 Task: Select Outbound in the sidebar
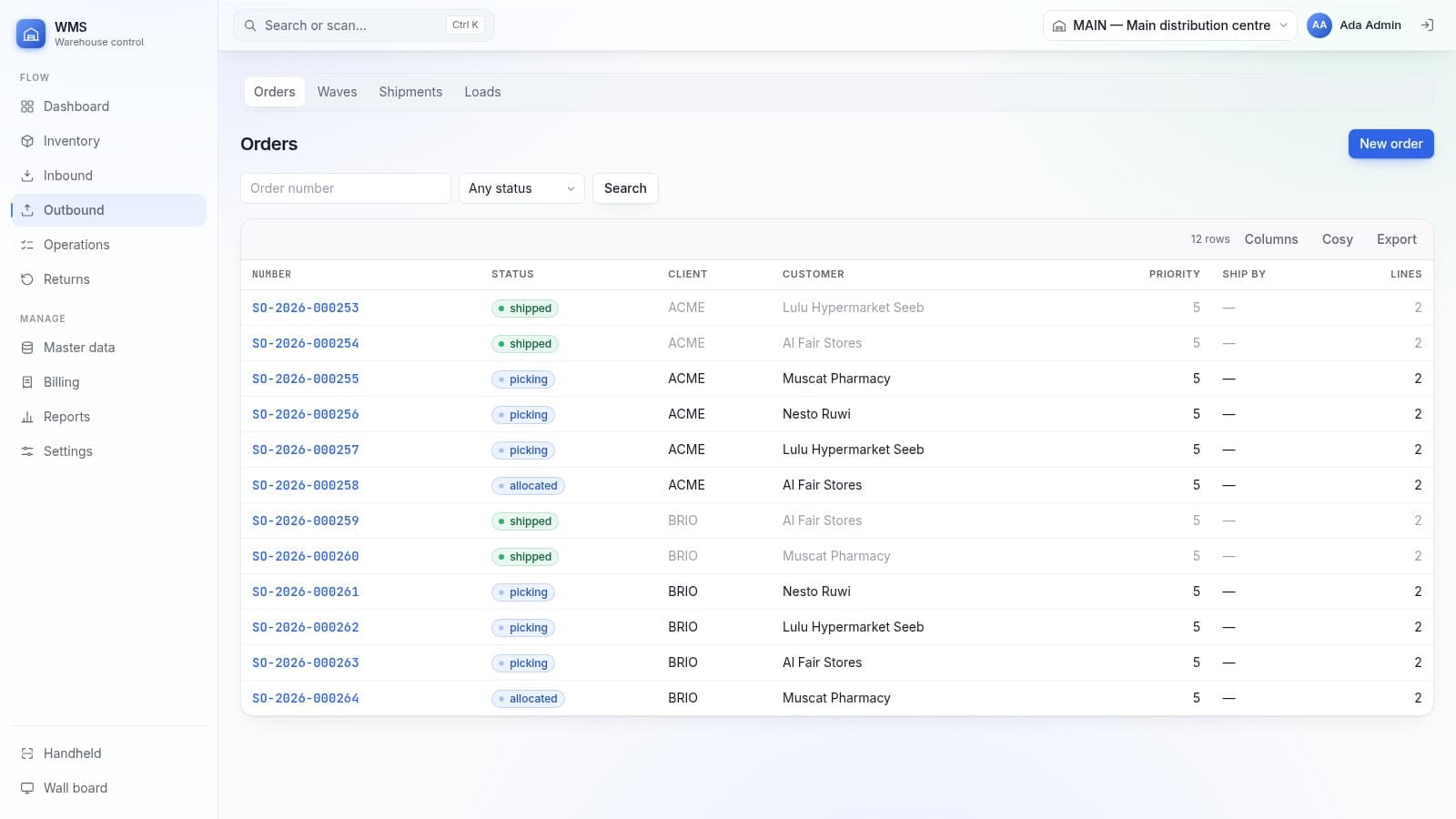click(x=108, y=210)
